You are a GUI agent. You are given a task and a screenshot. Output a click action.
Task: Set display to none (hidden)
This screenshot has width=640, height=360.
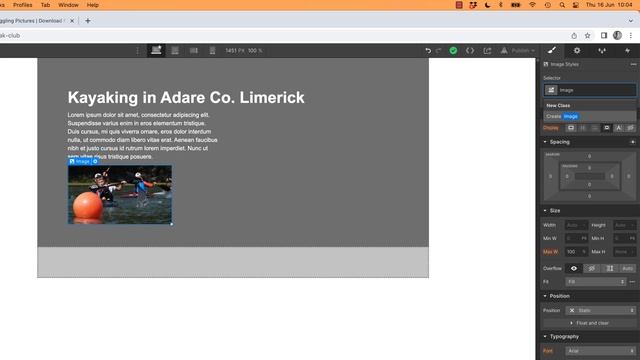(x=631, y=128)
